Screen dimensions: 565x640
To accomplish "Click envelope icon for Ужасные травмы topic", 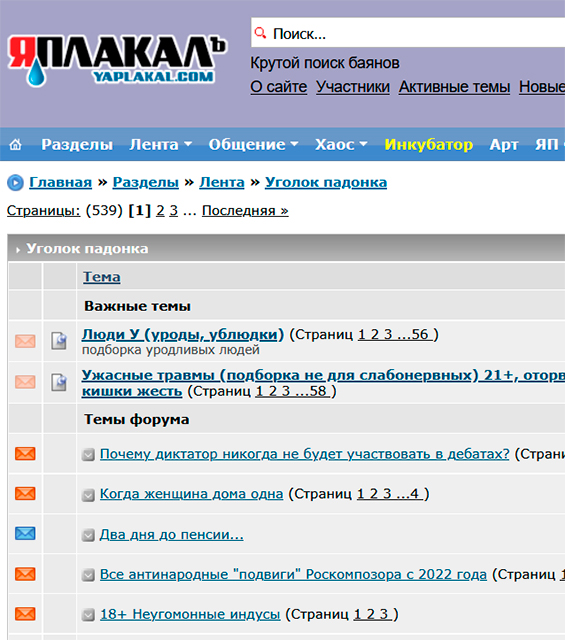I will (25, 382).
